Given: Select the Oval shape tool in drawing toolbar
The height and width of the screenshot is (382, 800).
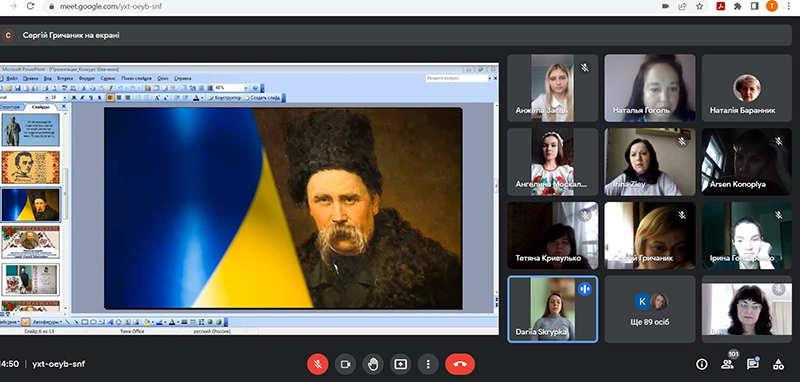Looking at the screenshot, I should 93,322.
